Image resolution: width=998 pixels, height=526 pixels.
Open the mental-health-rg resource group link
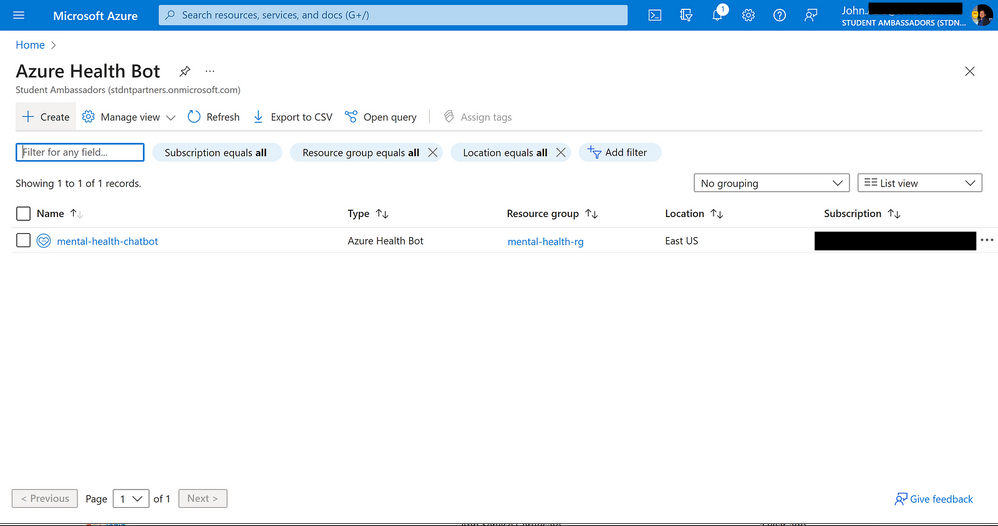point(545,241)
